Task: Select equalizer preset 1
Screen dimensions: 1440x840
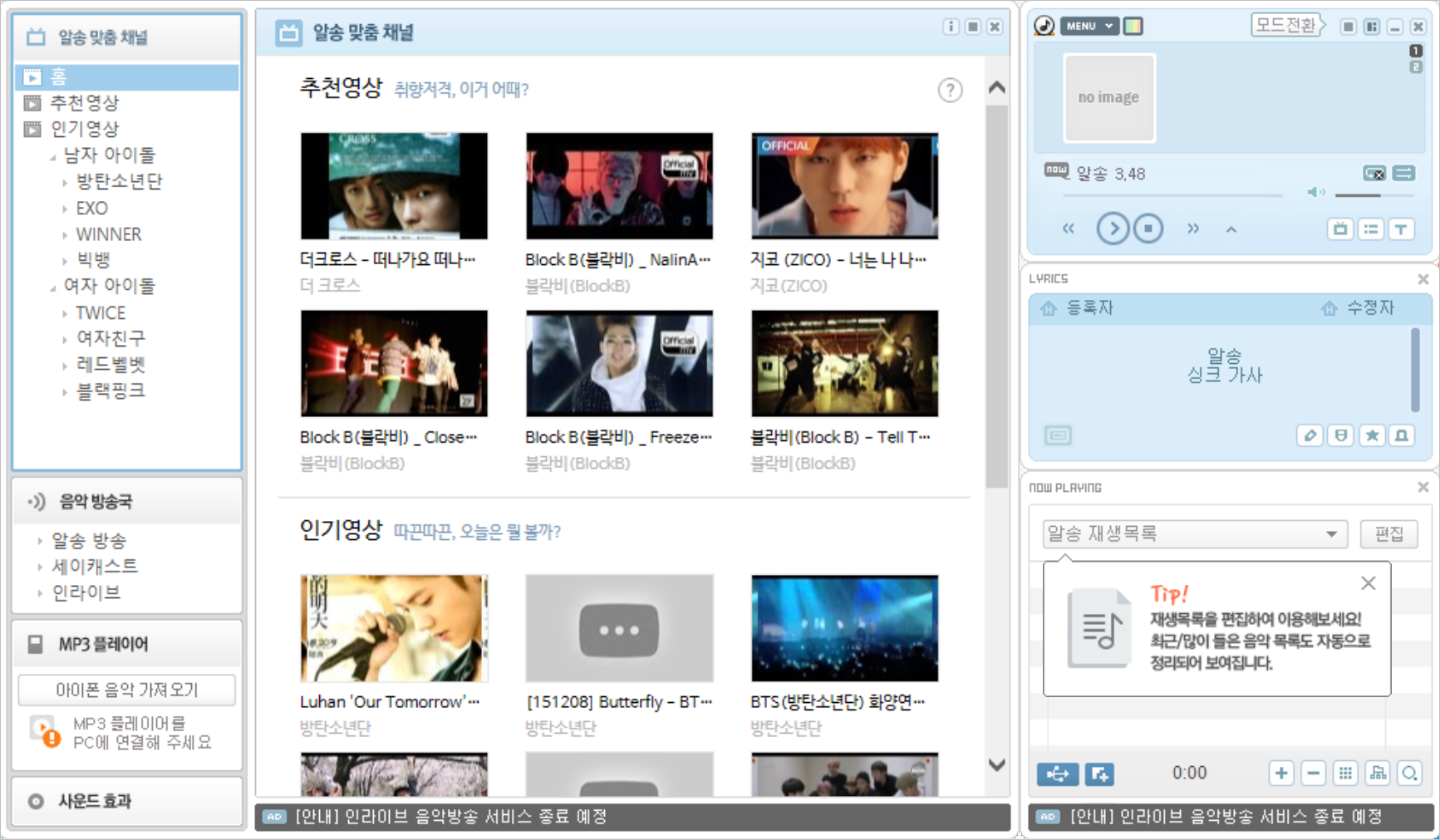Action: point(1416,51)
